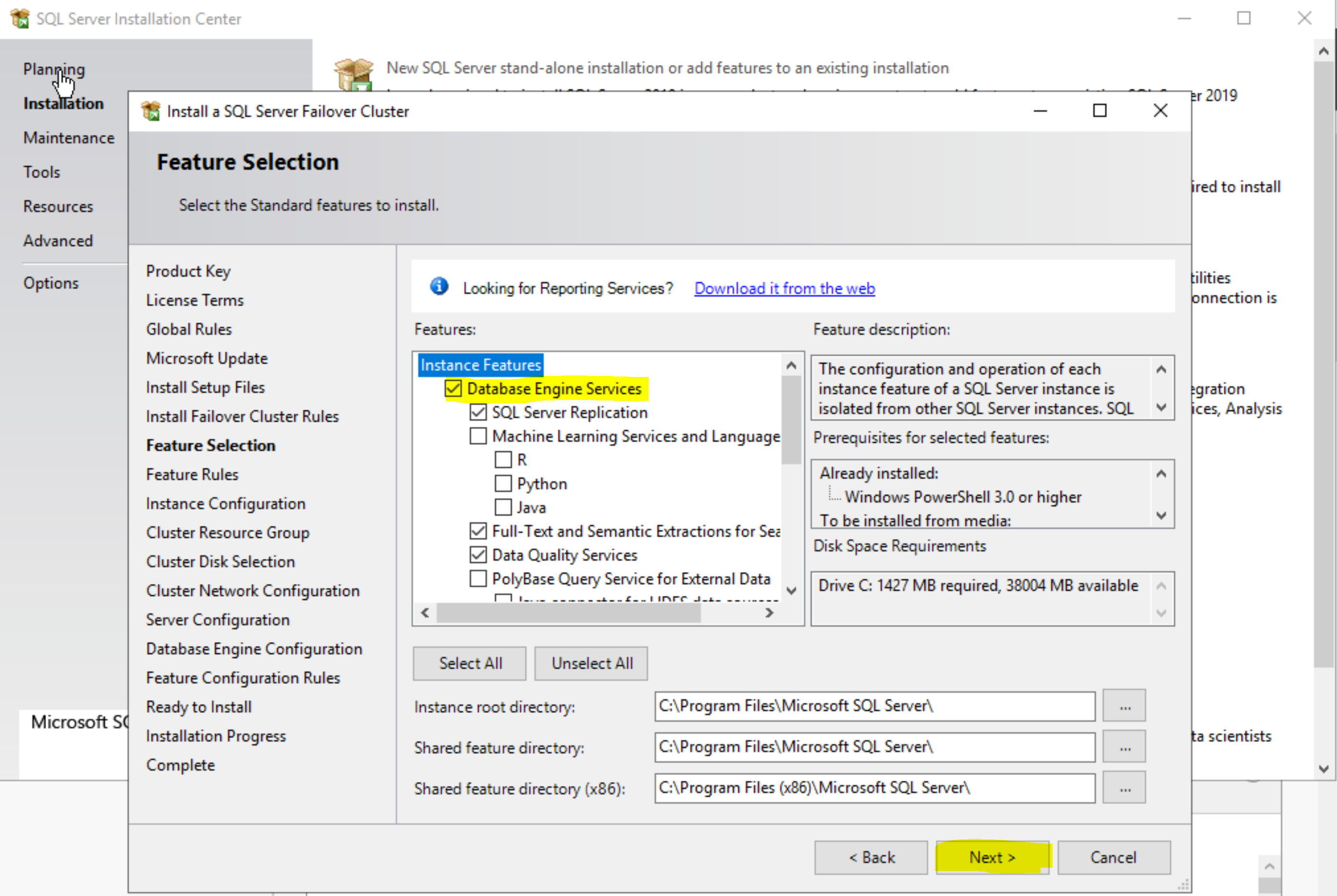Select the Instance Features tree node

tap(481, 364)
